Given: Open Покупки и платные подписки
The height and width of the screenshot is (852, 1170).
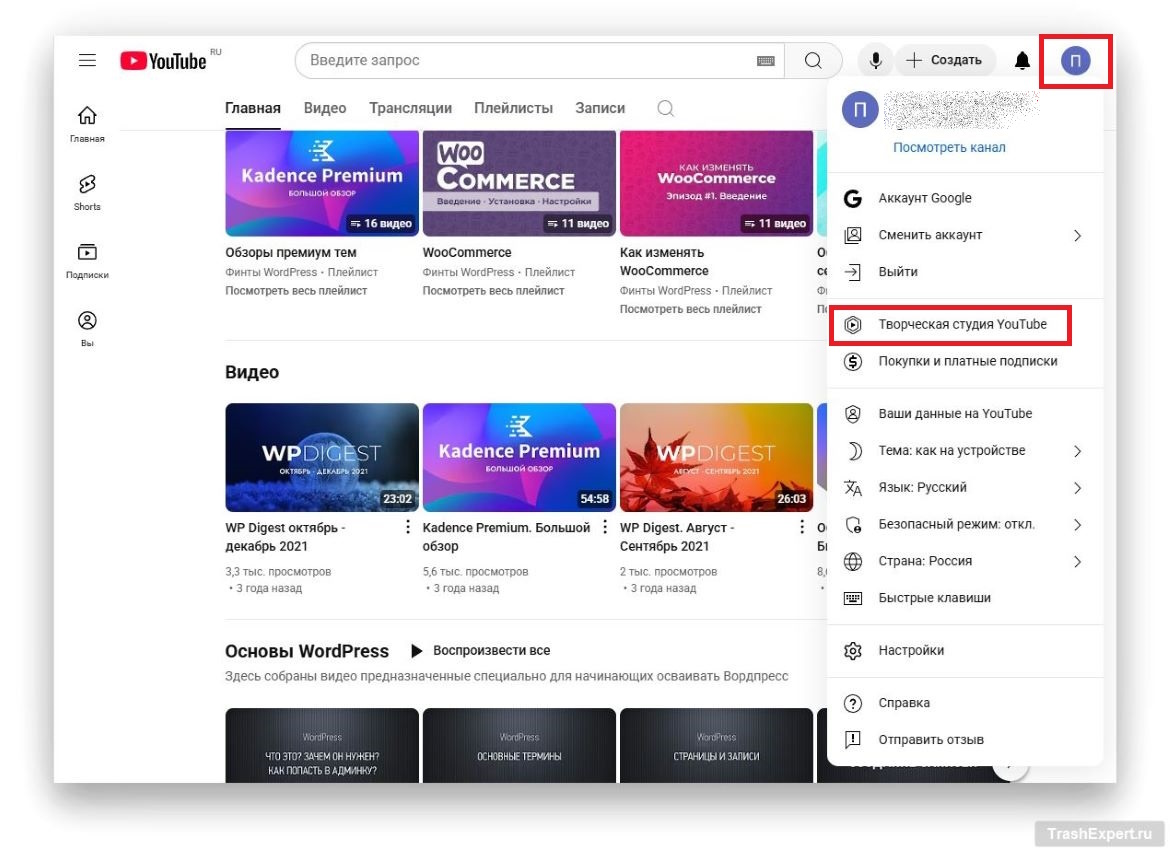Looking at the screenshot, I should (x=965, y=362).
